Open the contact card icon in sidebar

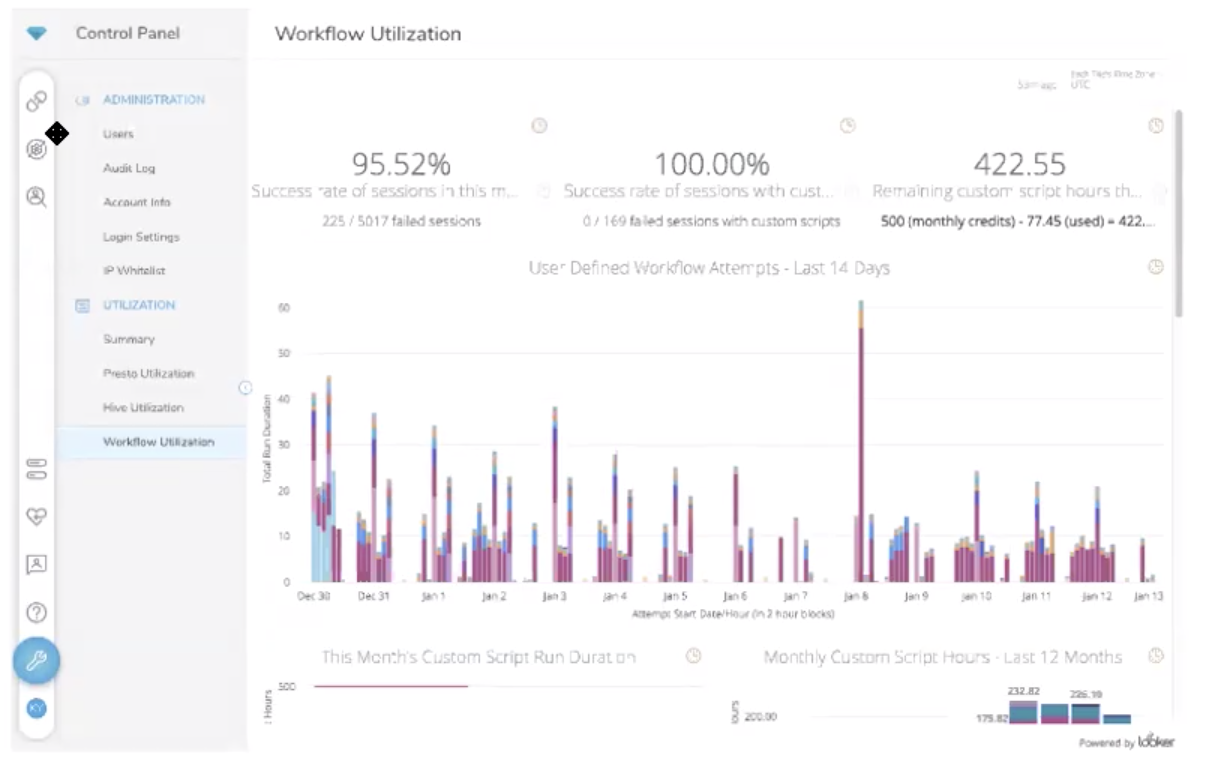pyautogui.click(x=37, y=564)
